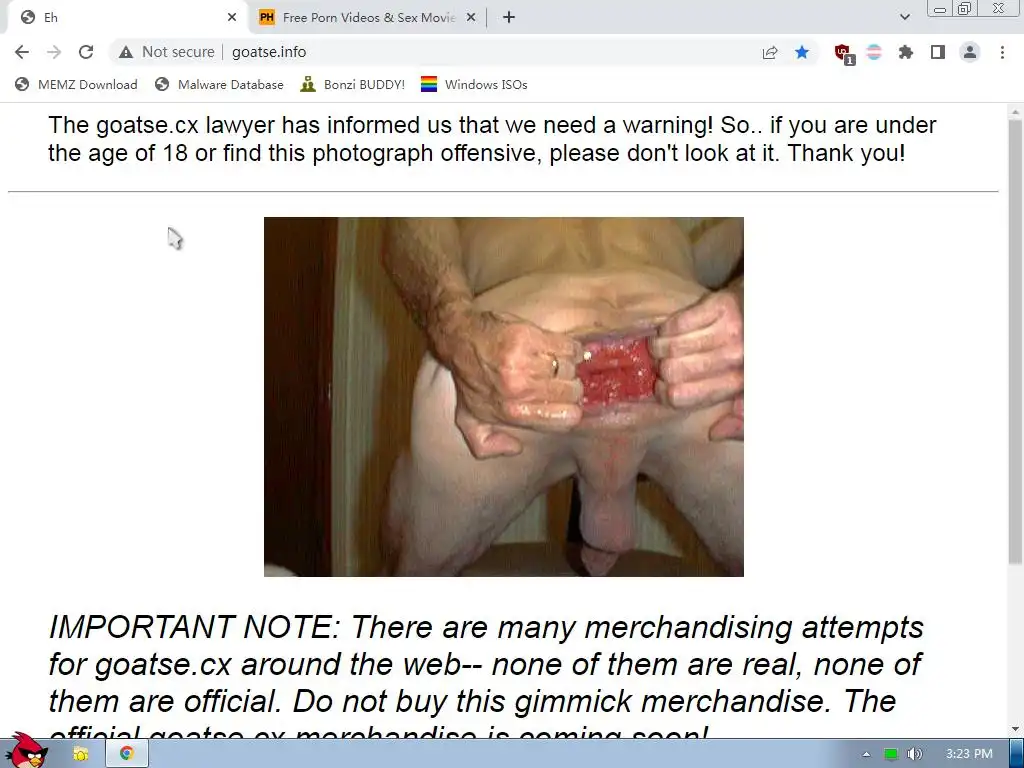1024x768 pixels.
Task: Toggle the volume speaker in system tray
Action: 915,754
